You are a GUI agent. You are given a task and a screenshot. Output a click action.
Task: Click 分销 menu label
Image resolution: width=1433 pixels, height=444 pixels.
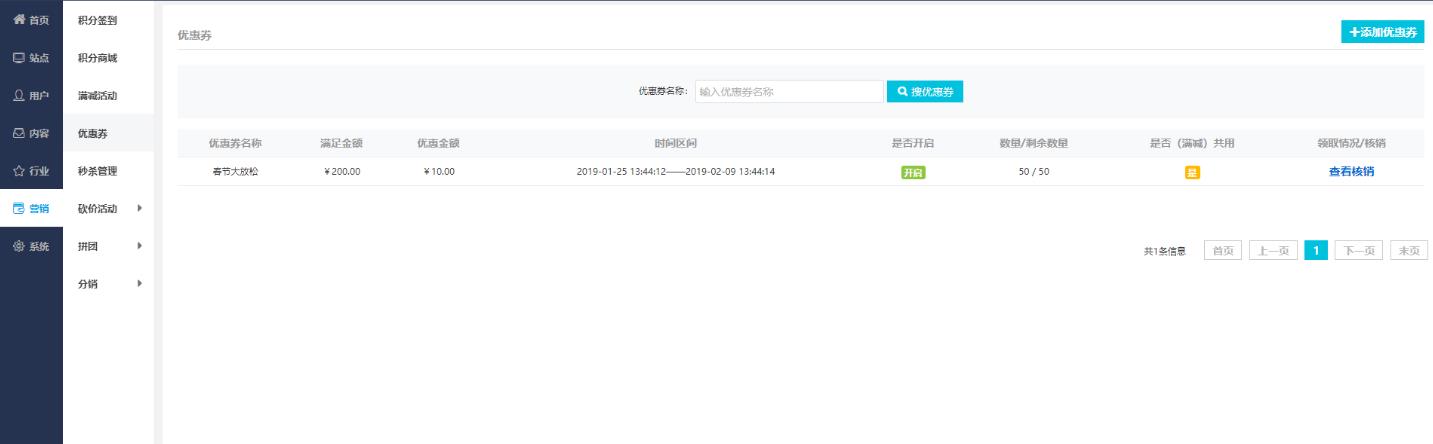coord(87,283)
